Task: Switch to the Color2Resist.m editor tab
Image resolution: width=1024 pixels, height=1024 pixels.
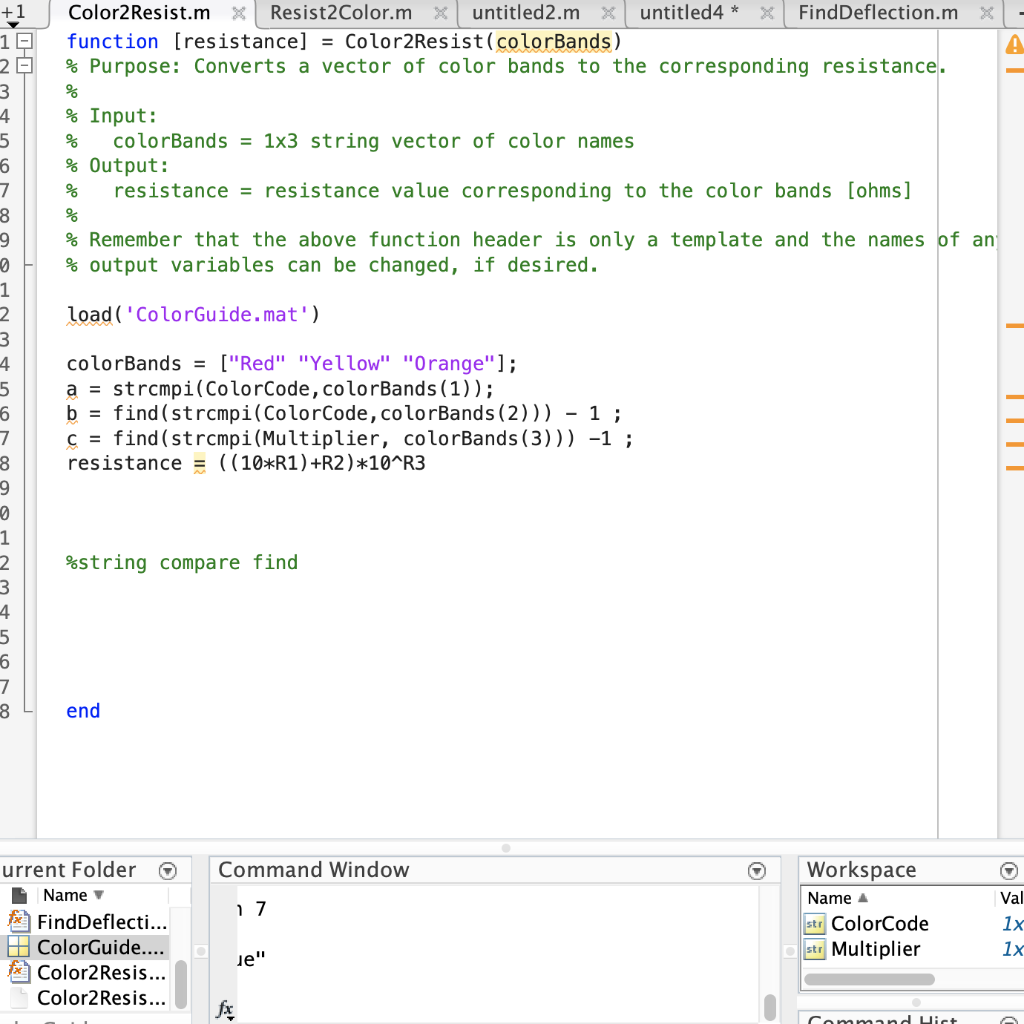Action: 138,12
